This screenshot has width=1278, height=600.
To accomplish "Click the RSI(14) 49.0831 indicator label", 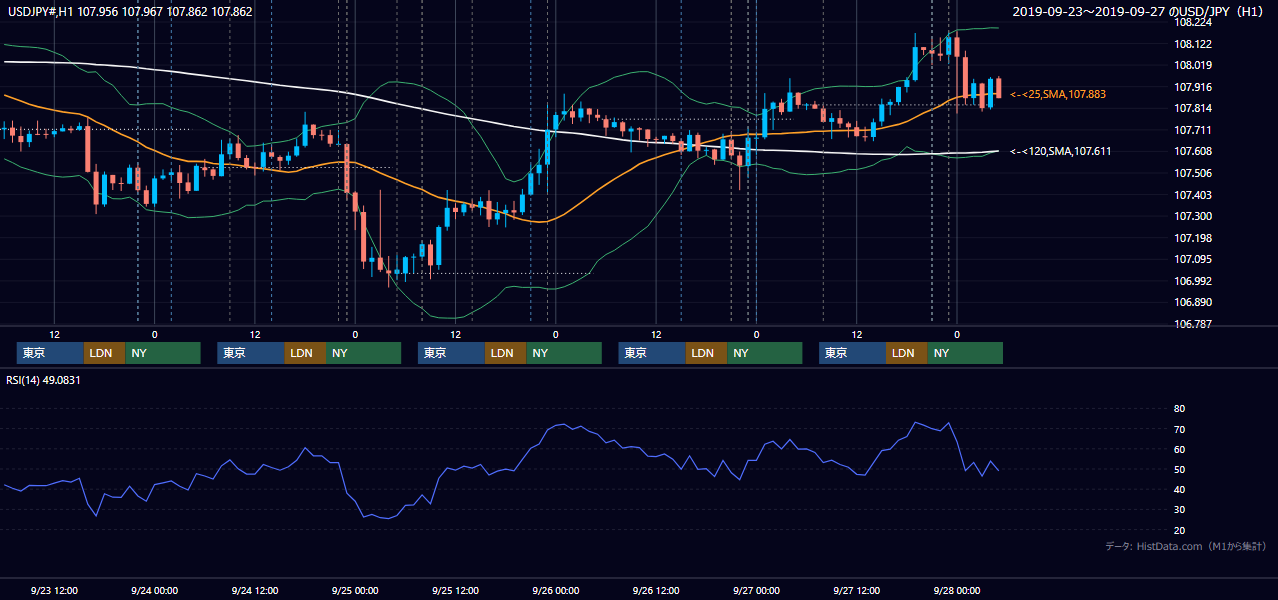I will pyautogui.click(x=43, y=380).
